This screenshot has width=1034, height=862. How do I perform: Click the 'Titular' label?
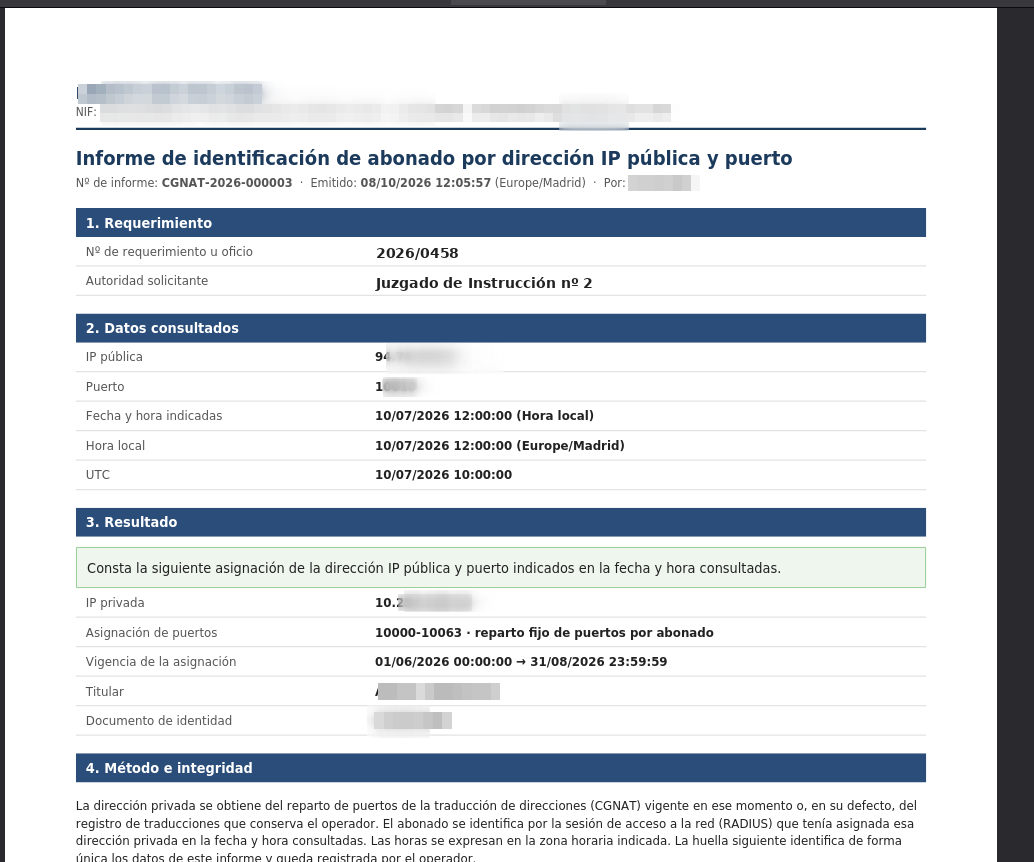(105, 692)
